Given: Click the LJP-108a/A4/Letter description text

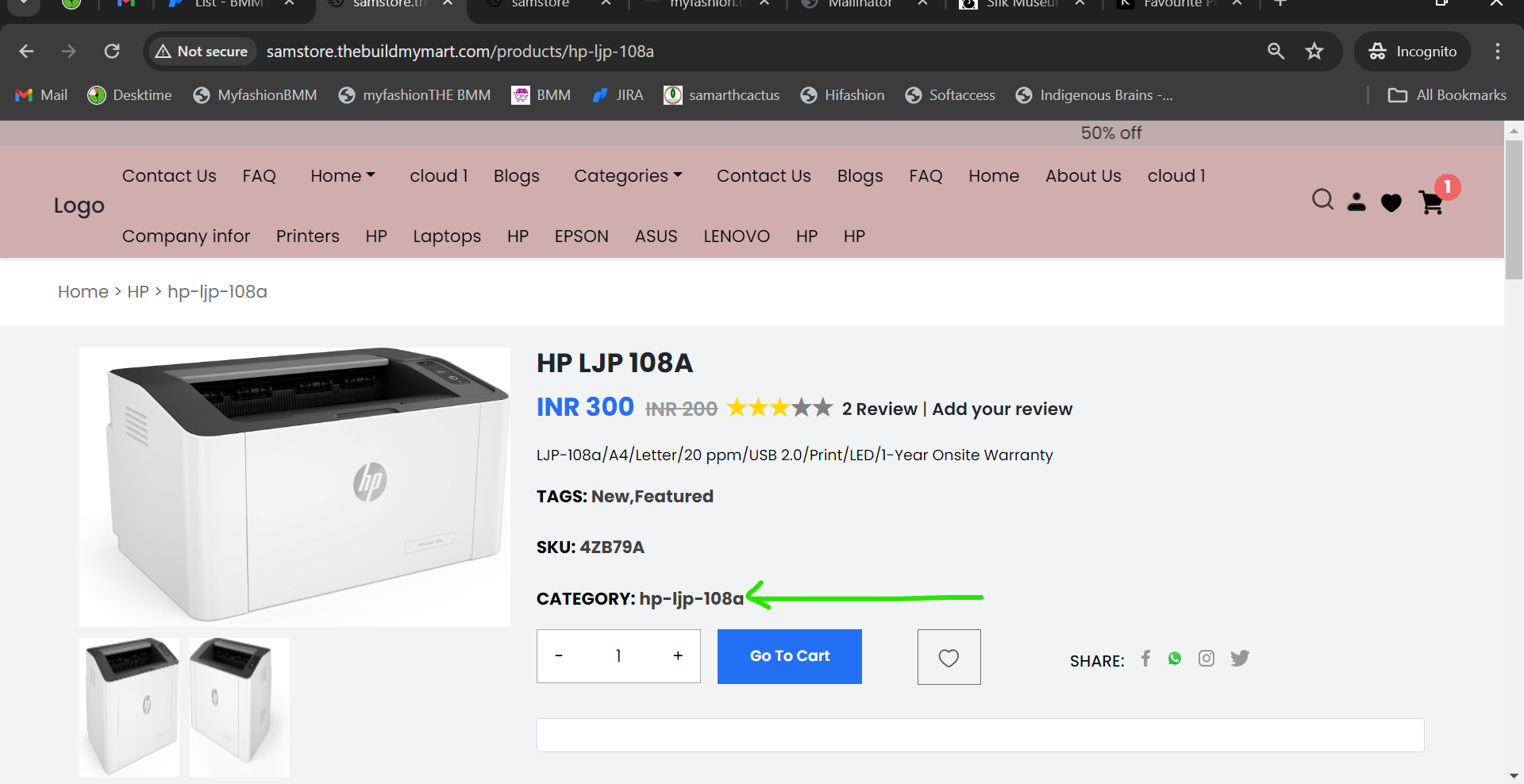Looking at the screenshot, I should [x=795, y=455].
